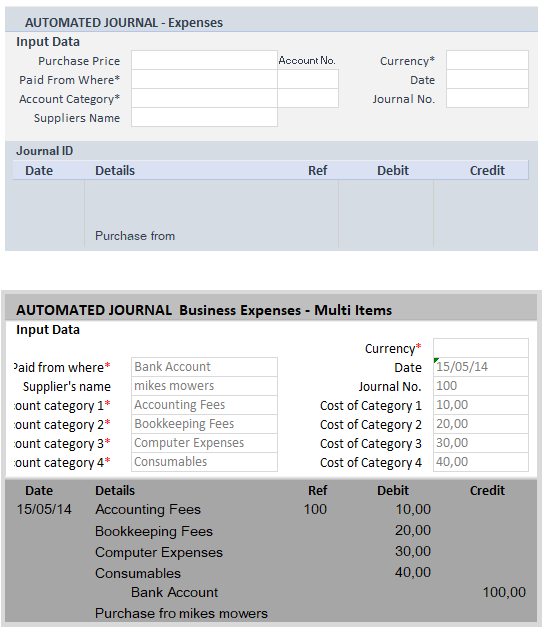The width and height of the screenshot is (545, 633).
Task: Select Cost of Category 1 value 10,00
Action: click(481, 405)
